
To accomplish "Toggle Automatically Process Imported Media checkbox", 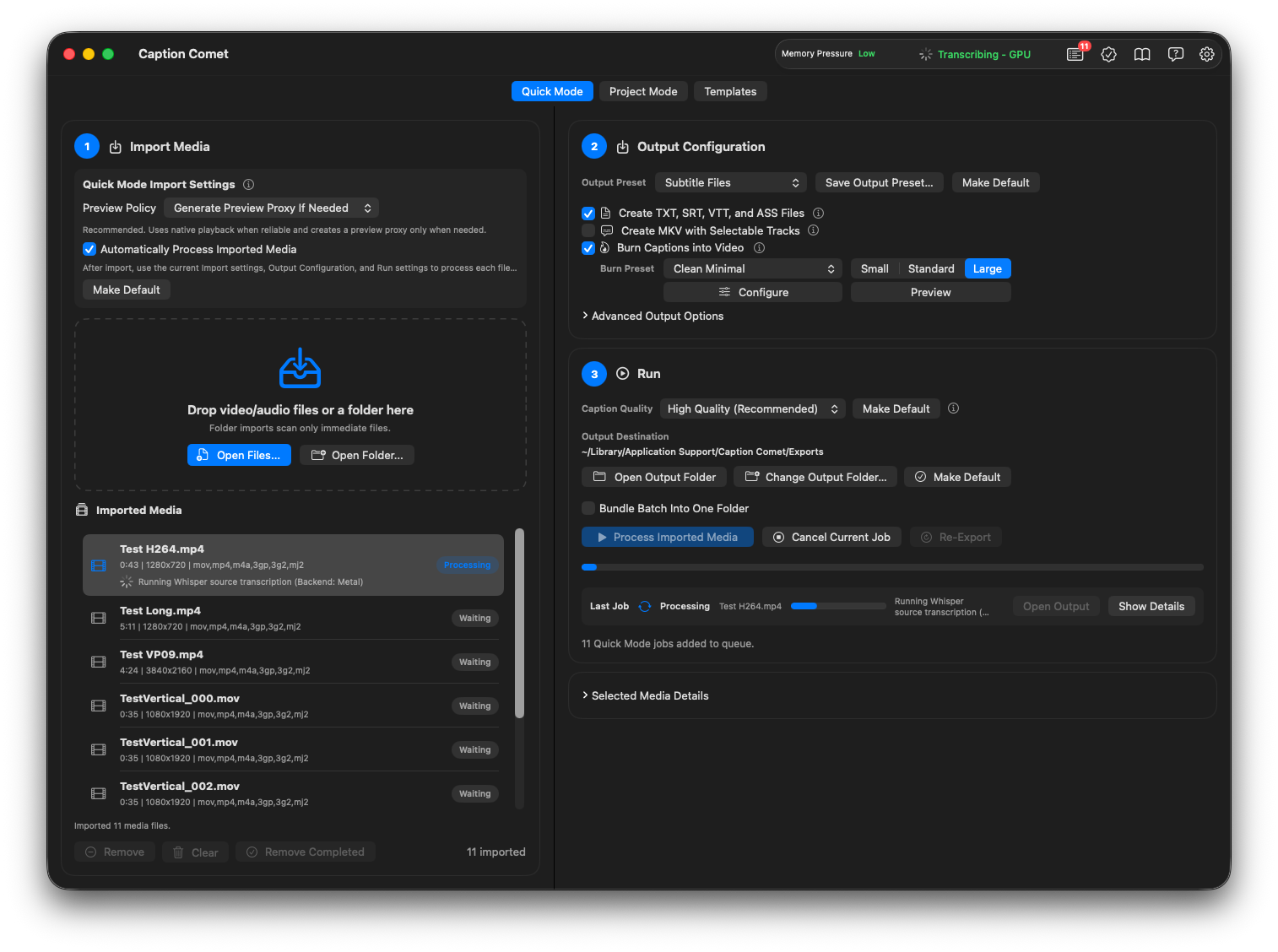I will coord(89,249).
